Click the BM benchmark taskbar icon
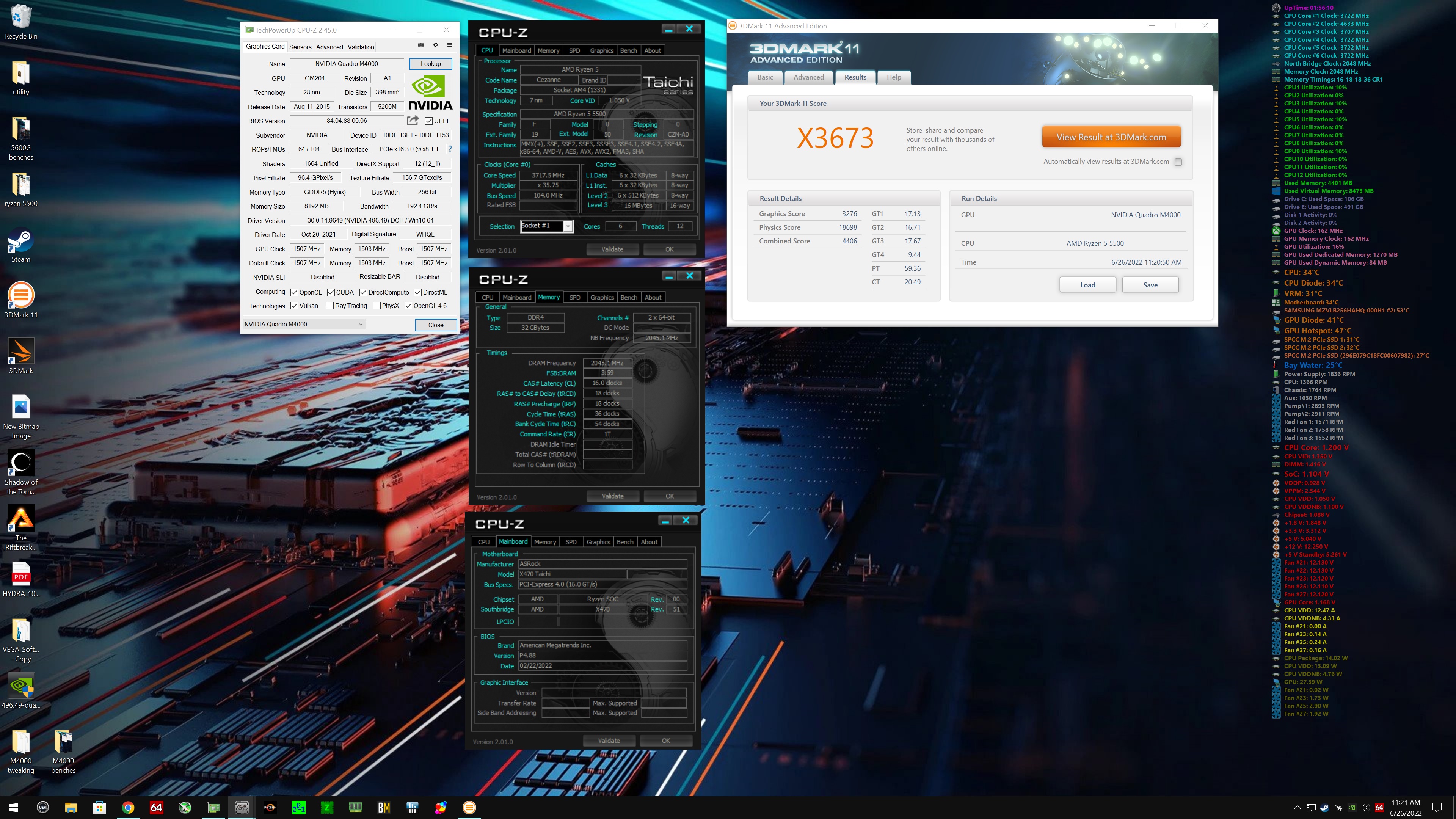 pyautogui.click(x=384, y=807)
